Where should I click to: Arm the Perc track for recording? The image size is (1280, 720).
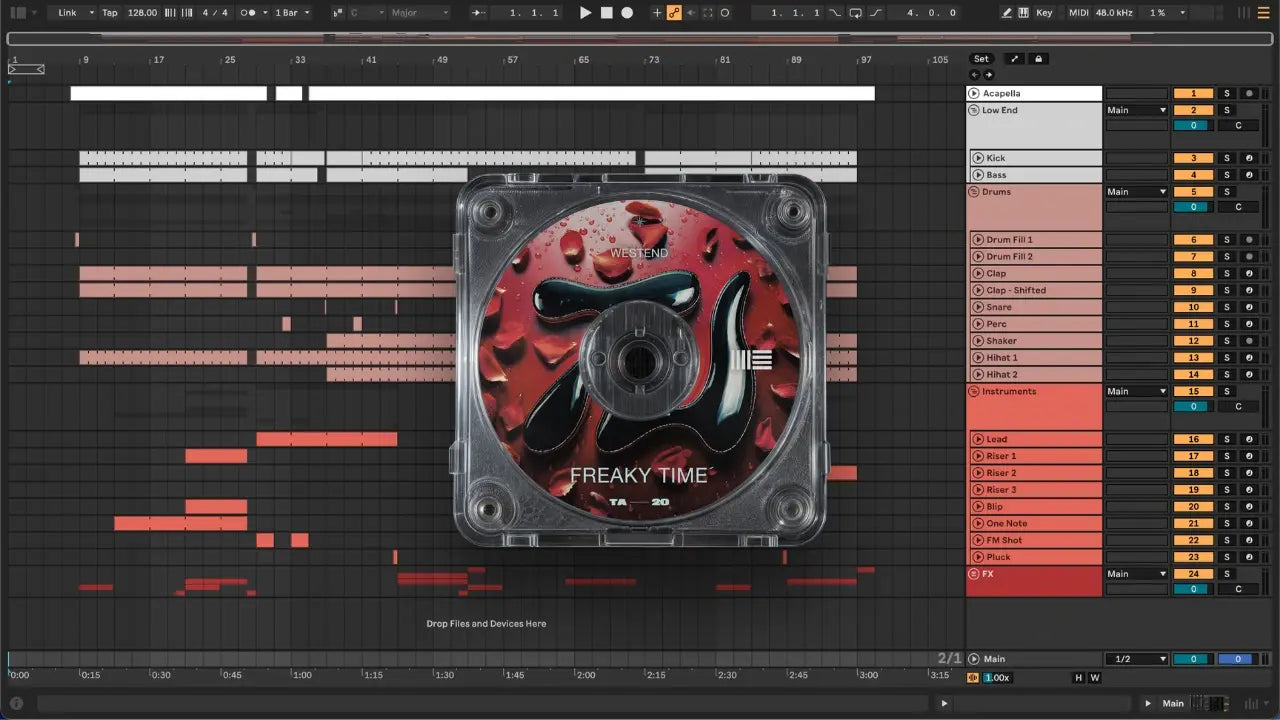click(x=1249, y=324)
